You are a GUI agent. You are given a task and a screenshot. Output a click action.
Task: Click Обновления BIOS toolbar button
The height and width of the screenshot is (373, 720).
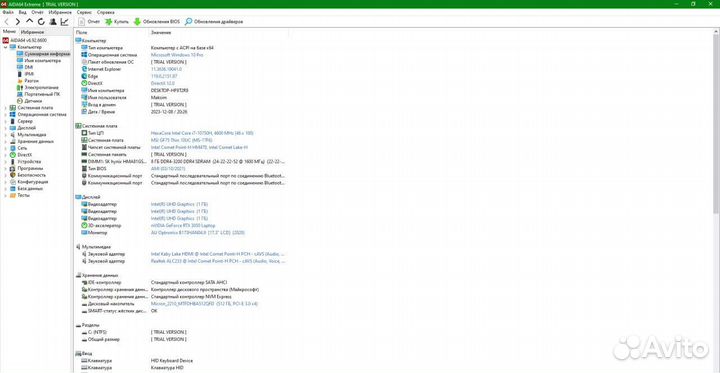(157, 22)
